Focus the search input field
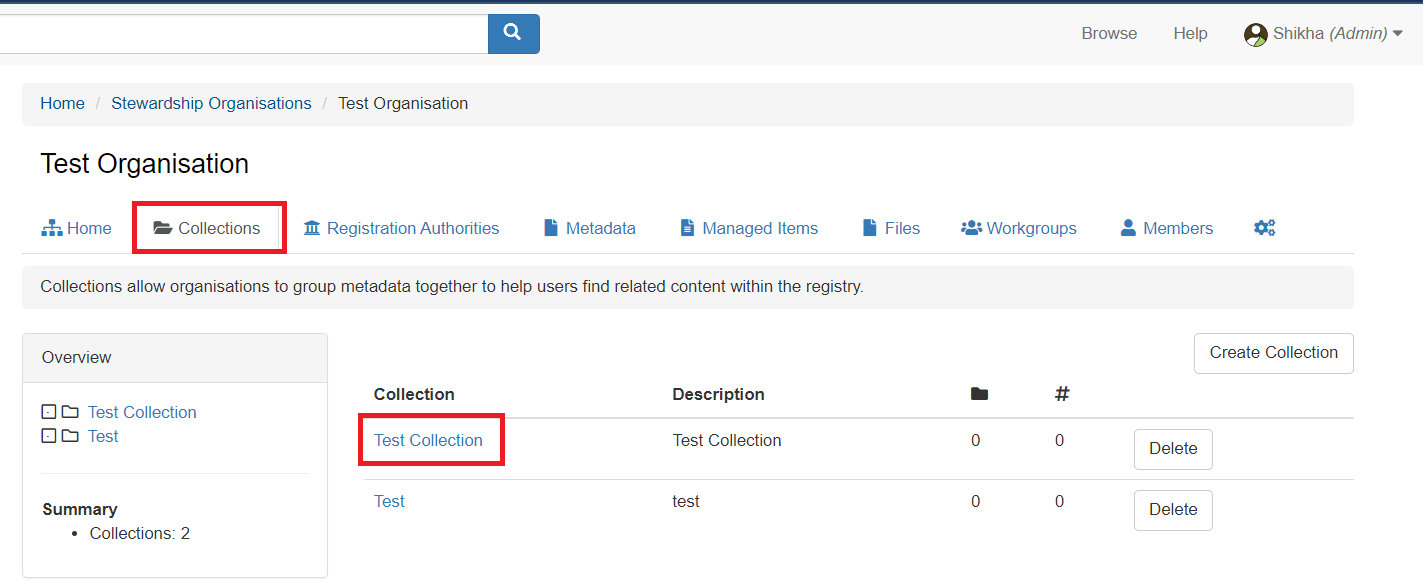The height and width of the screenshot is (587, 1425). point(240,33)
